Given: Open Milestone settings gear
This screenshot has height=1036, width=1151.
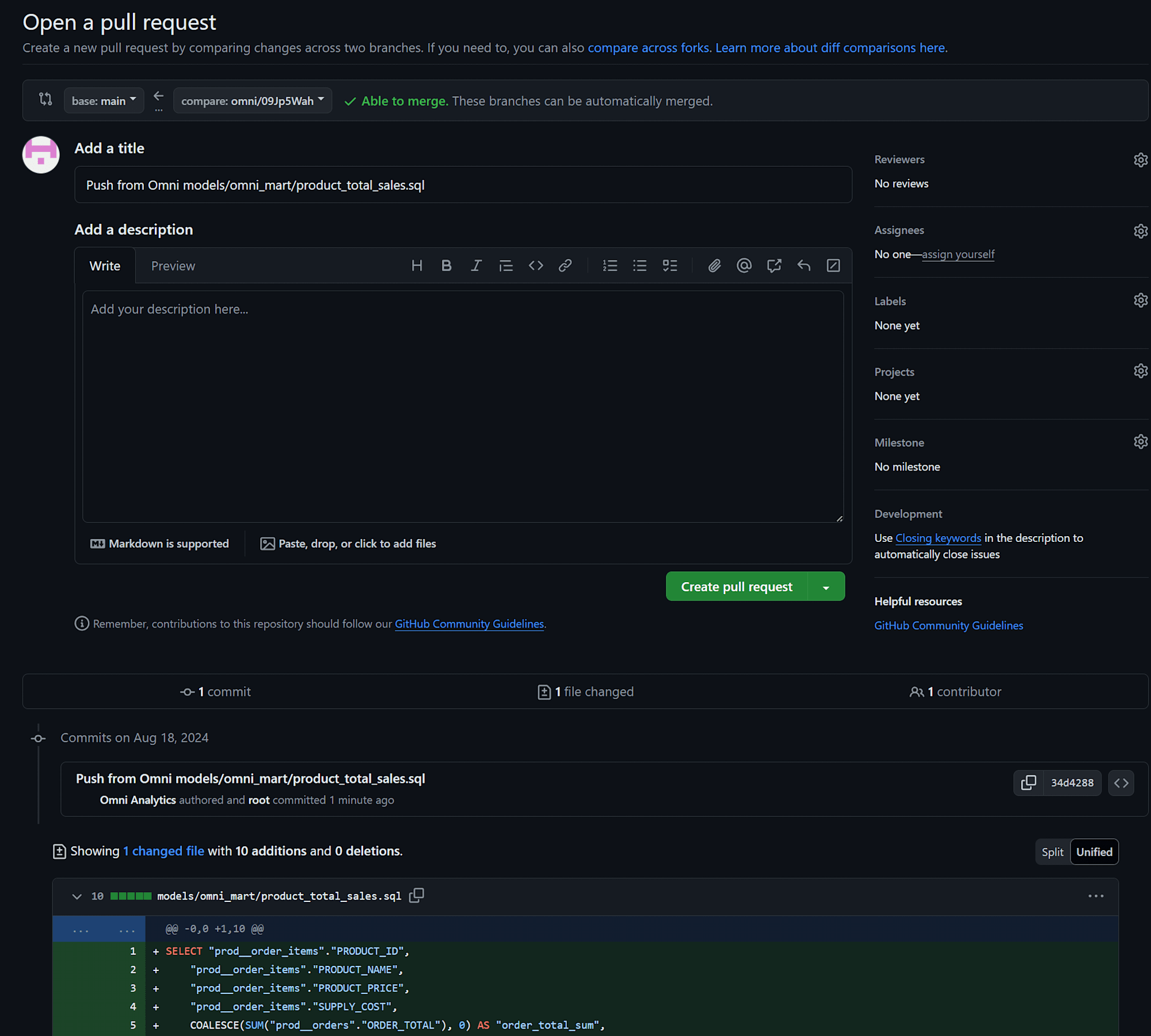Looking at the screenshot, I should 1141,442.
